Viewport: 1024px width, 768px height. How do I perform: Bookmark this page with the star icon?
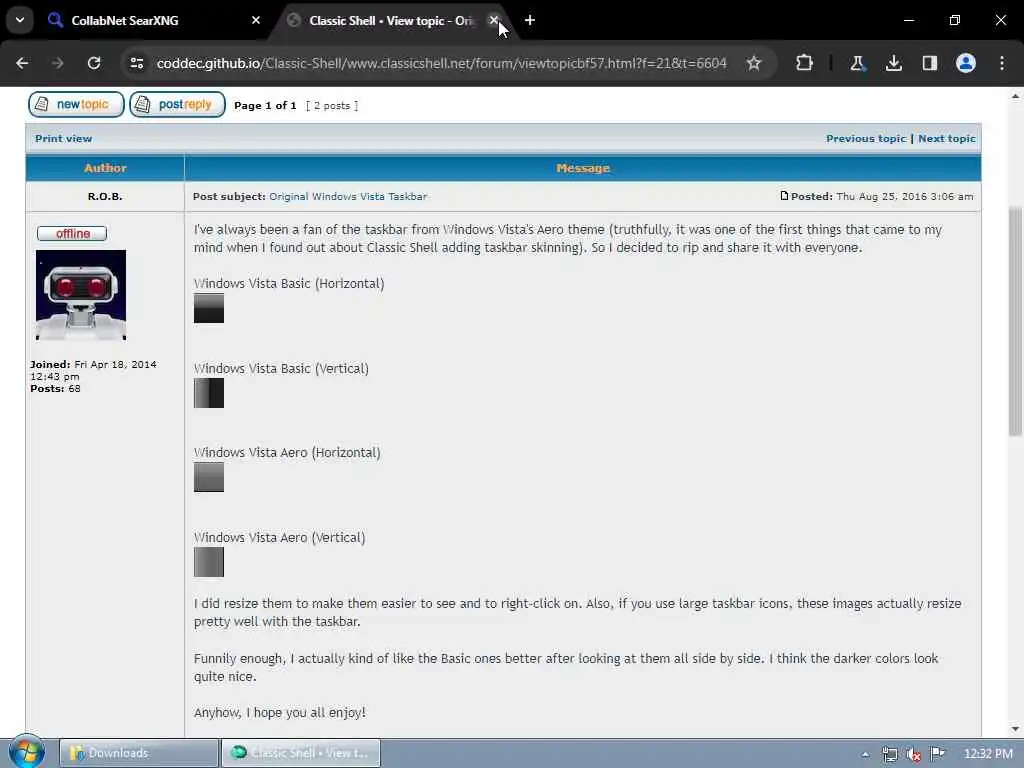tap(754, 63)
